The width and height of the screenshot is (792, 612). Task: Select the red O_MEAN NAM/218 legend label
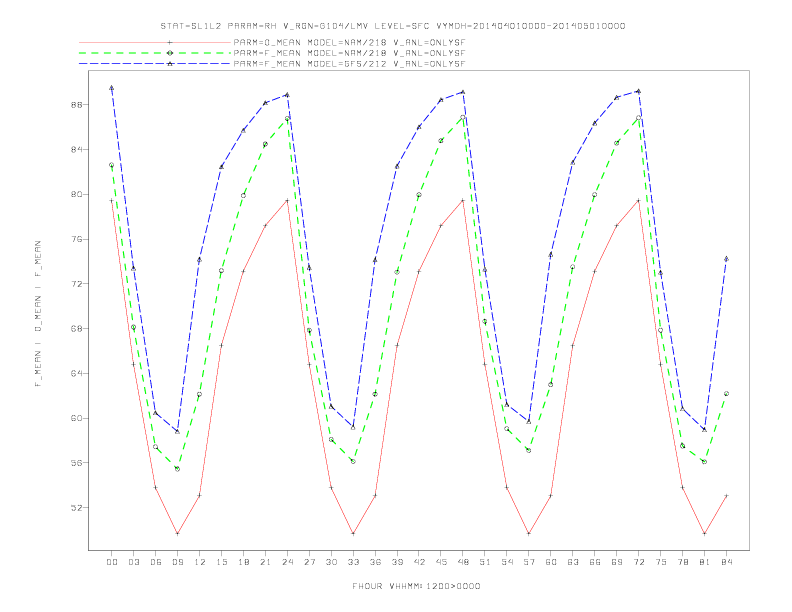349,43
